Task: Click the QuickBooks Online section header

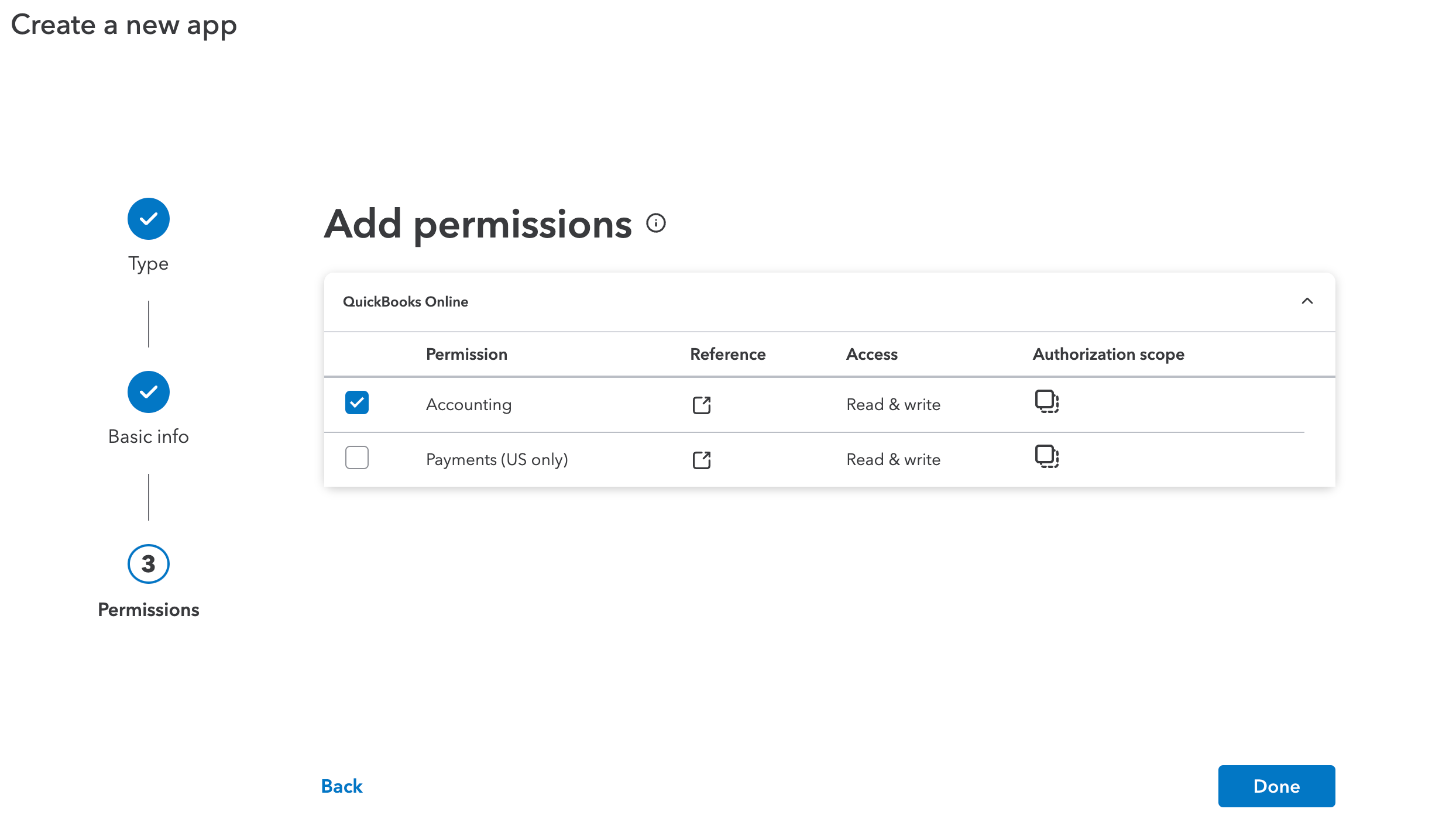Action: tap(406, 302)
